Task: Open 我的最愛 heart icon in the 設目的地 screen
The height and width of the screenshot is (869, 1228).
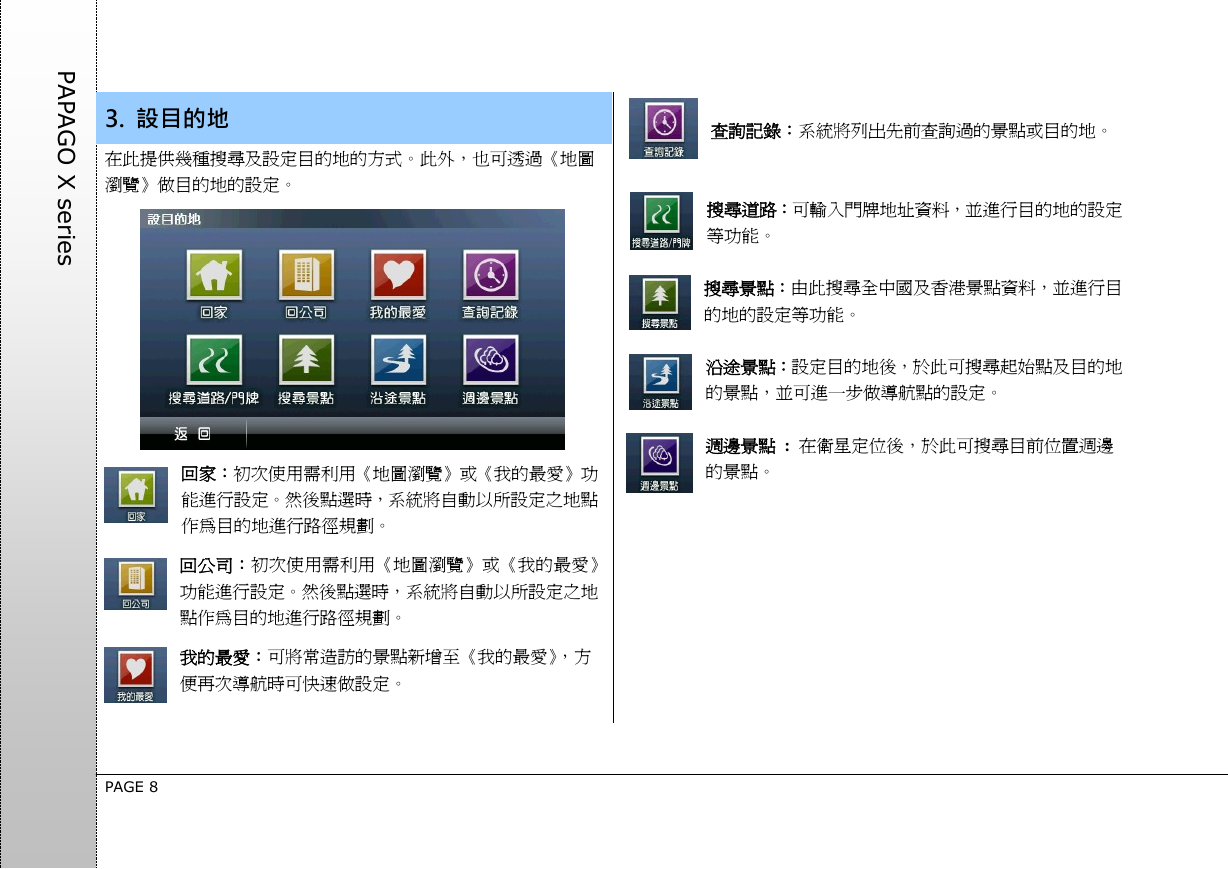Action: [x=398, y=275]
